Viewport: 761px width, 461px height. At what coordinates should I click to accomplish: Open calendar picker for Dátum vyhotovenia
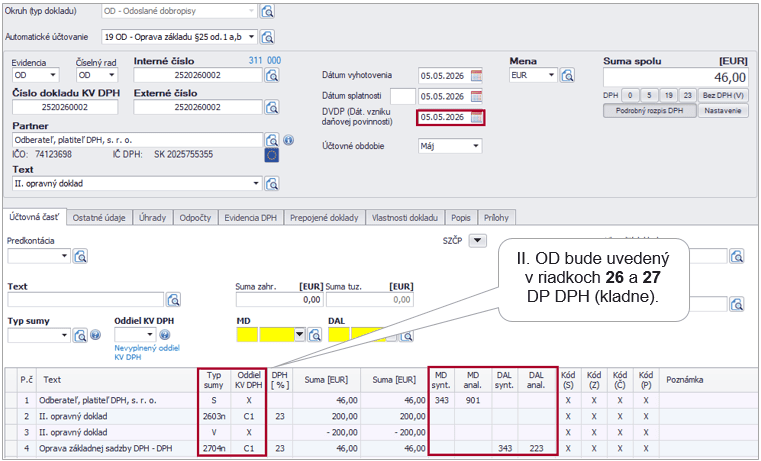point(477,75)
